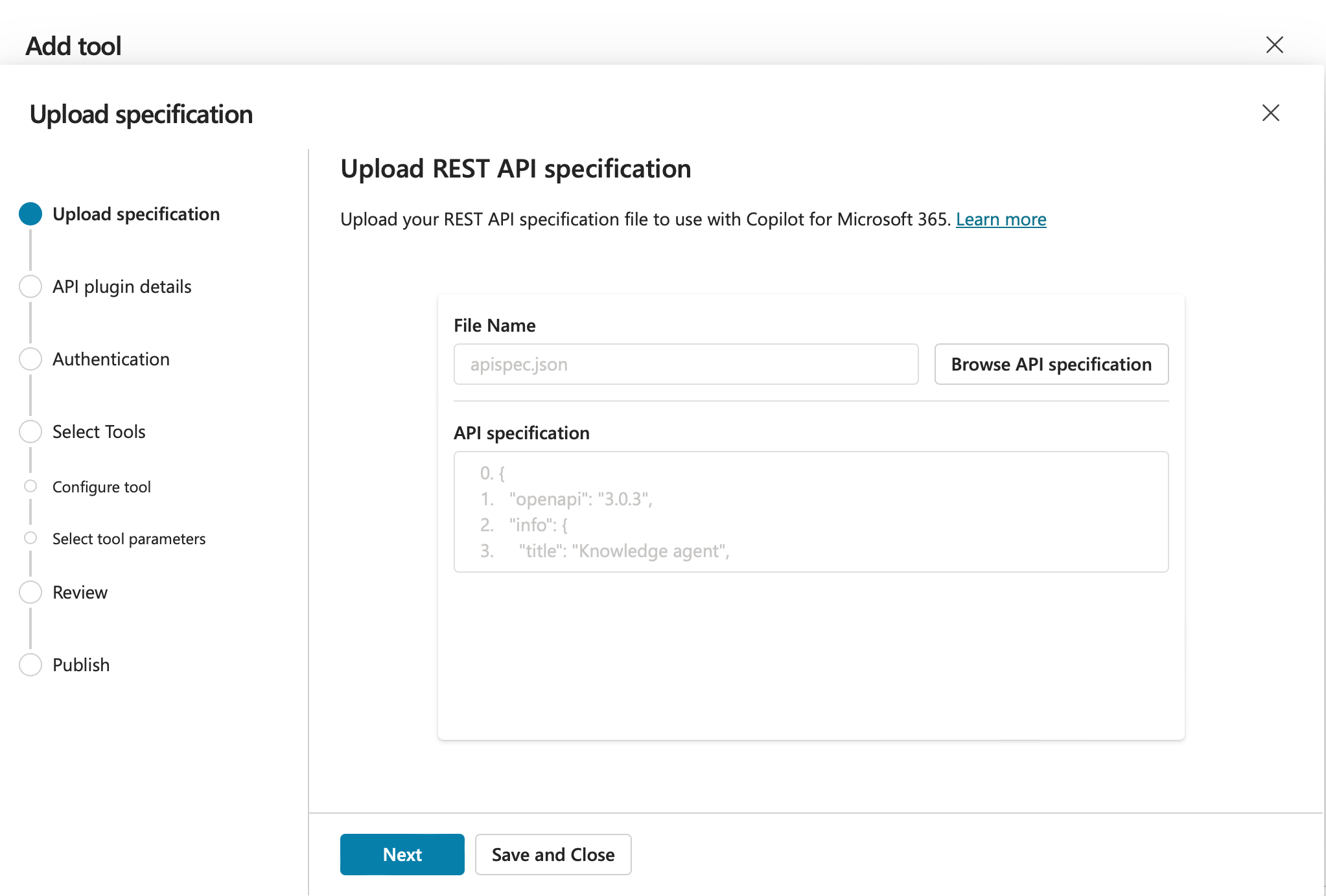Click the Add tool title bar
The width and height of the screenshot is (1326, 896).
coord(73,45)
